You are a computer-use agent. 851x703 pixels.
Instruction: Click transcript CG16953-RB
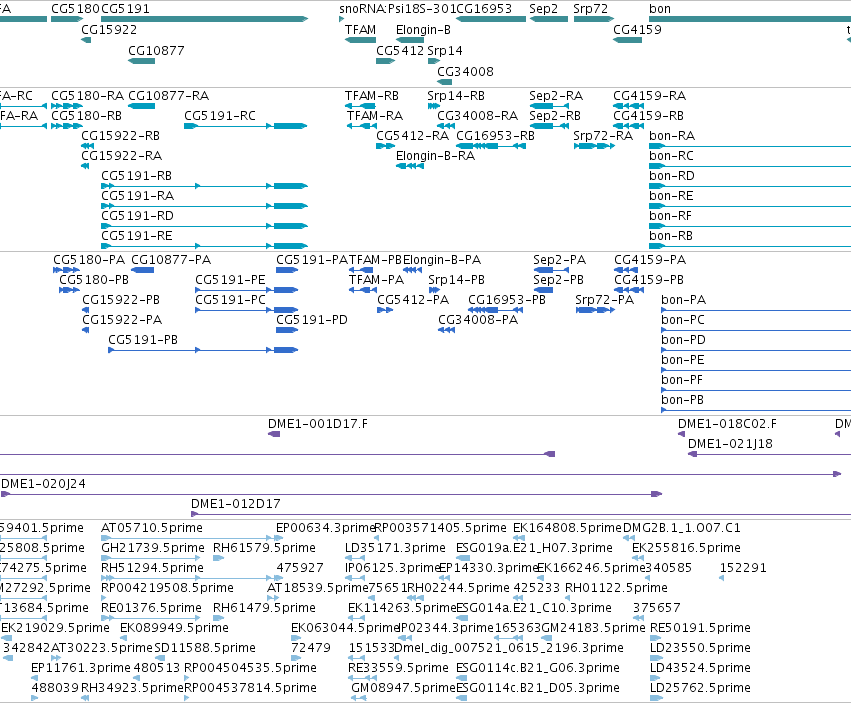coord(491,146)
